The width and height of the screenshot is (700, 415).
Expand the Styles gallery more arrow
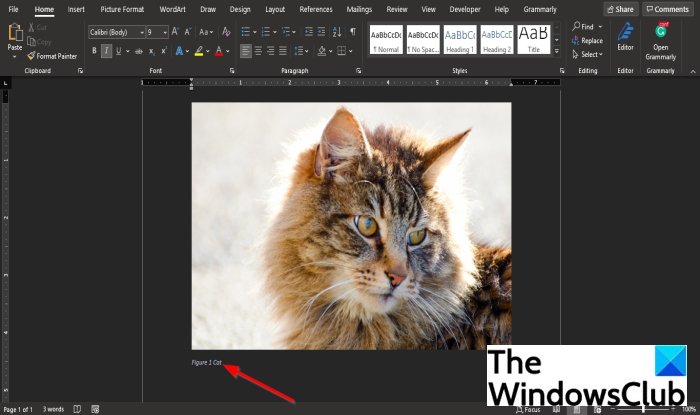point(561,53)
